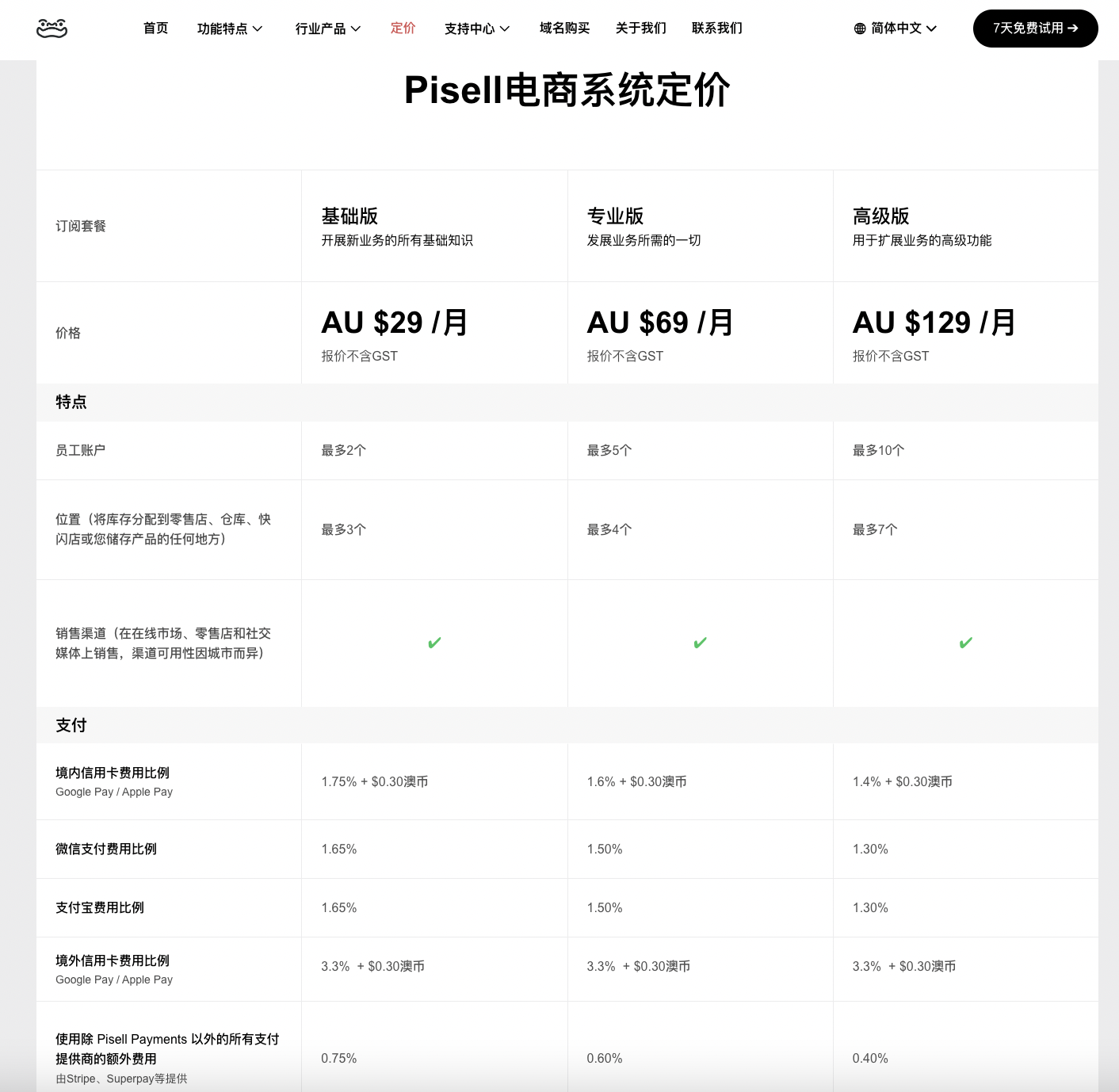
Task: Click the 0.40% extra fee cell
Action: point(870,1058)
